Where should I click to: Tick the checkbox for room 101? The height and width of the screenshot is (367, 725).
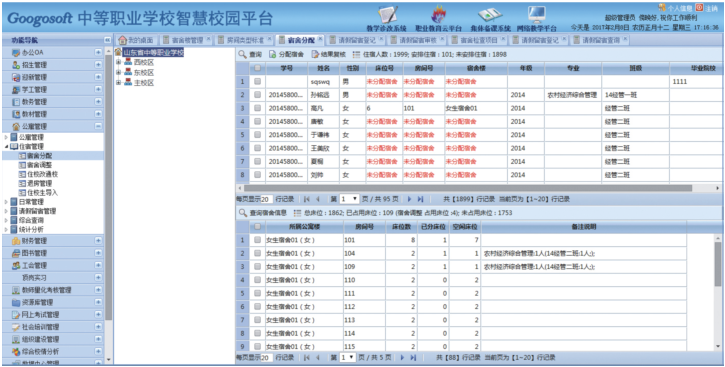tap(258, 240)
